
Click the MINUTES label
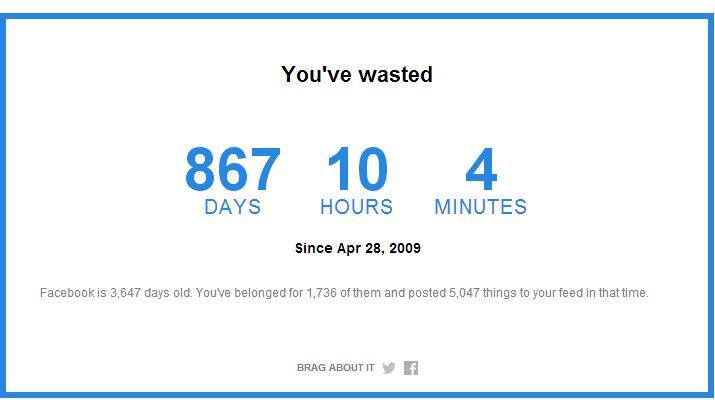pyautogui.click(x=480, y=207)
